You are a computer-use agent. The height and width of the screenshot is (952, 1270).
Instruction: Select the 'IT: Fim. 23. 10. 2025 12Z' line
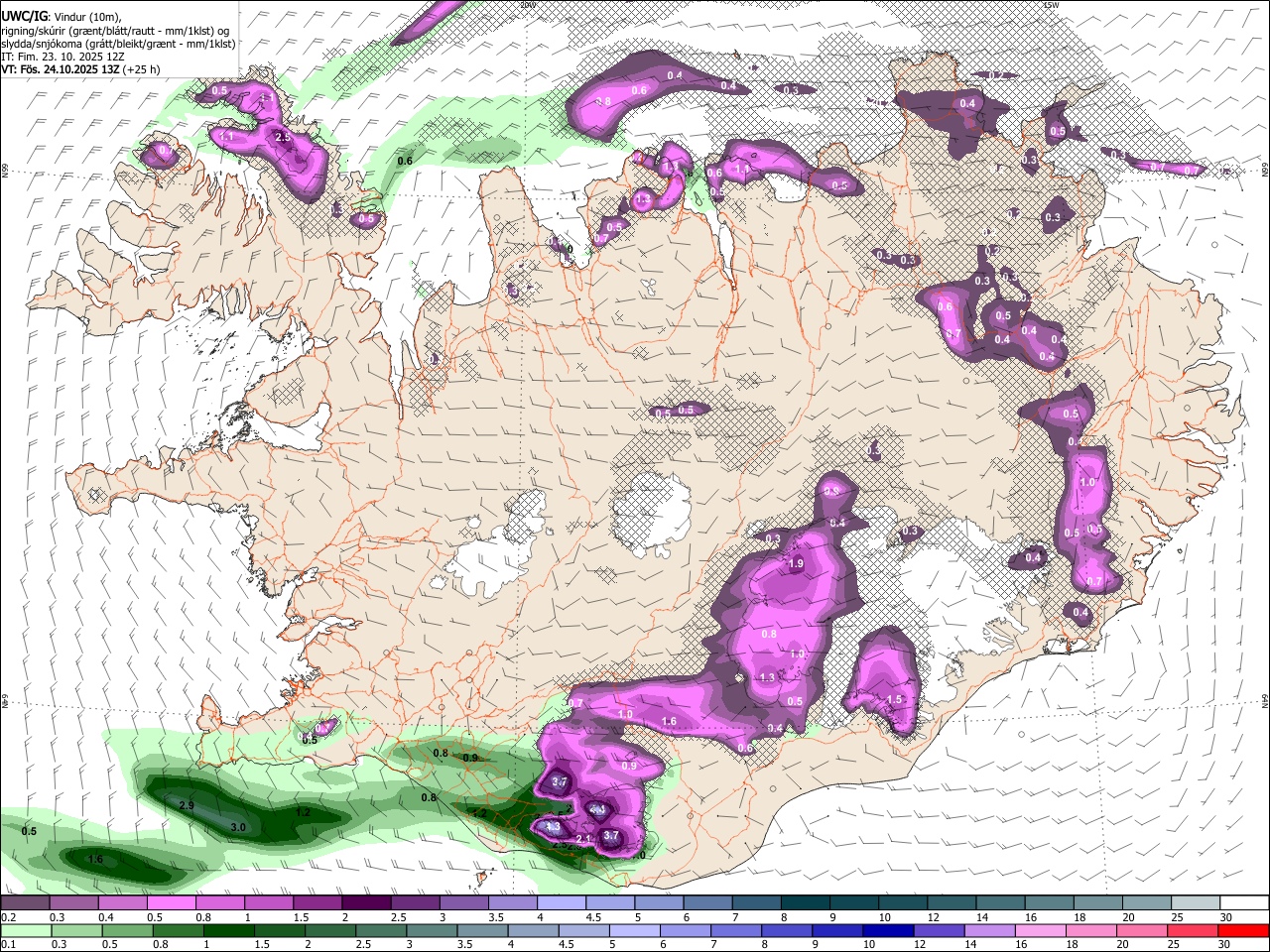coord(63,58)
